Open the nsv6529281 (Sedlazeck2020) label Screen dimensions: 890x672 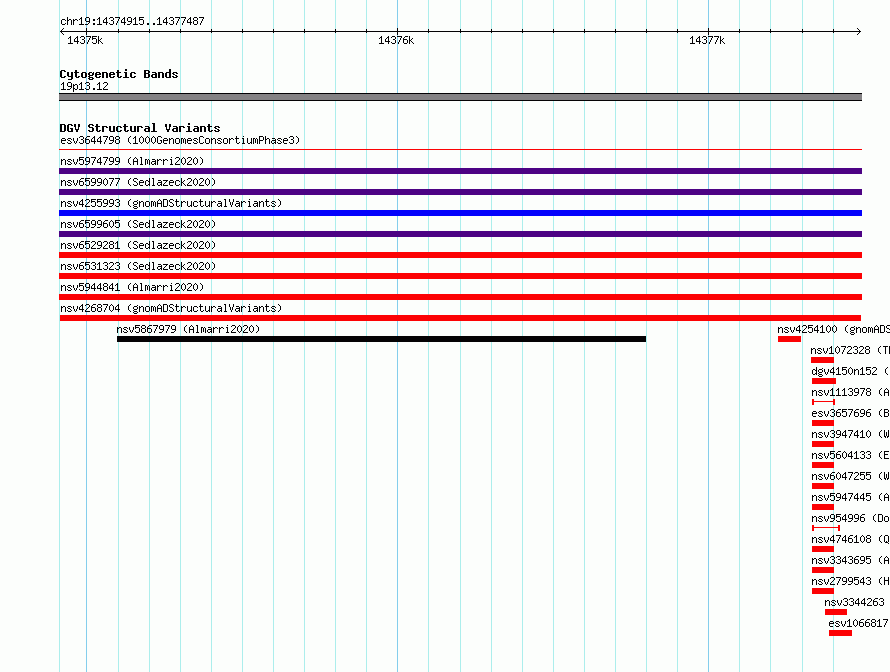pyautogui.click(x=138, y=245)
